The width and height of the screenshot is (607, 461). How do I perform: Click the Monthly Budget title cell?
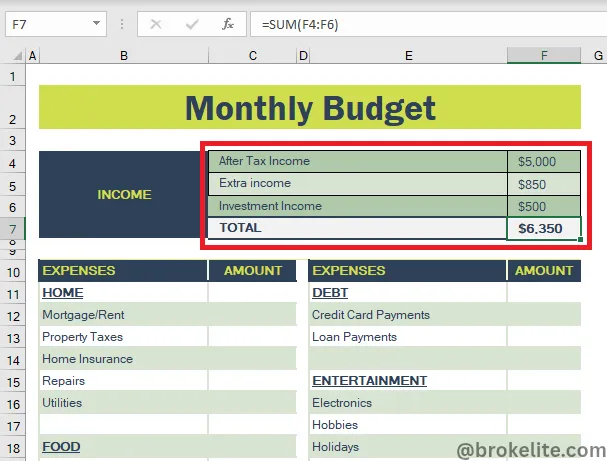click(x=310, y=107)
